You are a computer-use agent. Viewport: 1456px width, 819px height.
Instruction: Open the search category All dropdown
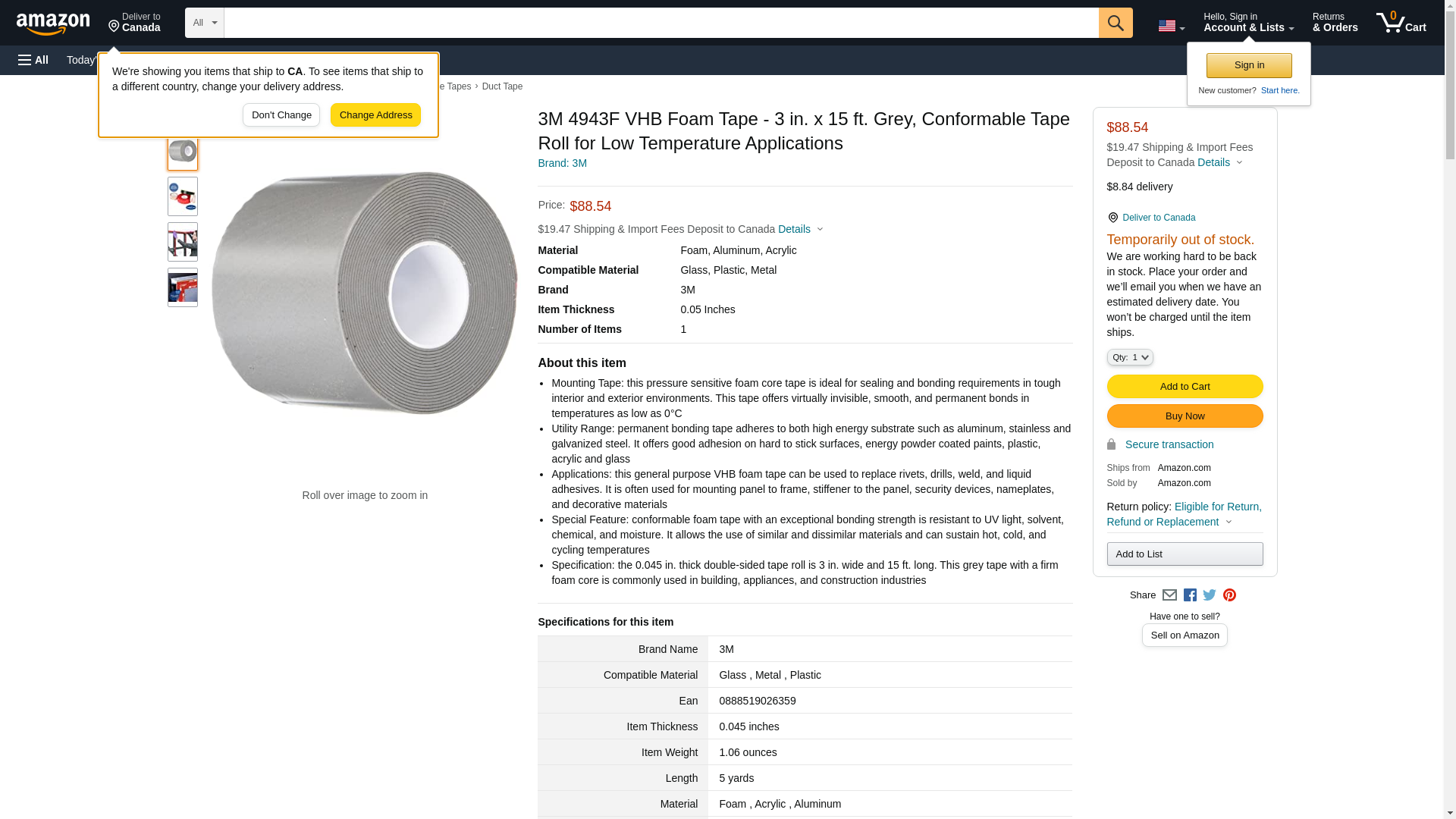coord(204,23)
